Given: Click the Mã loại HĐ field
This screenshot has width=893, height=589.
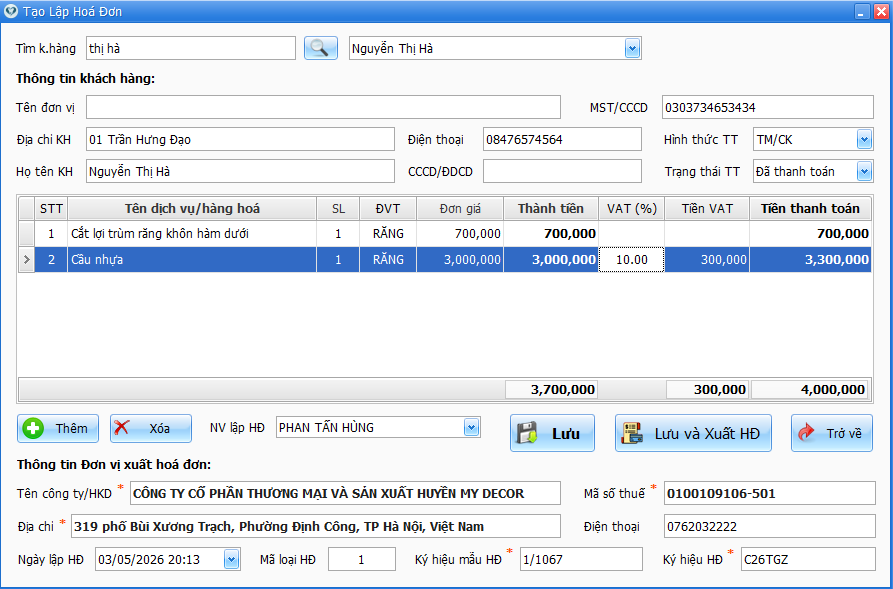Looking at the screenshot, I should (x=362, y=559).
